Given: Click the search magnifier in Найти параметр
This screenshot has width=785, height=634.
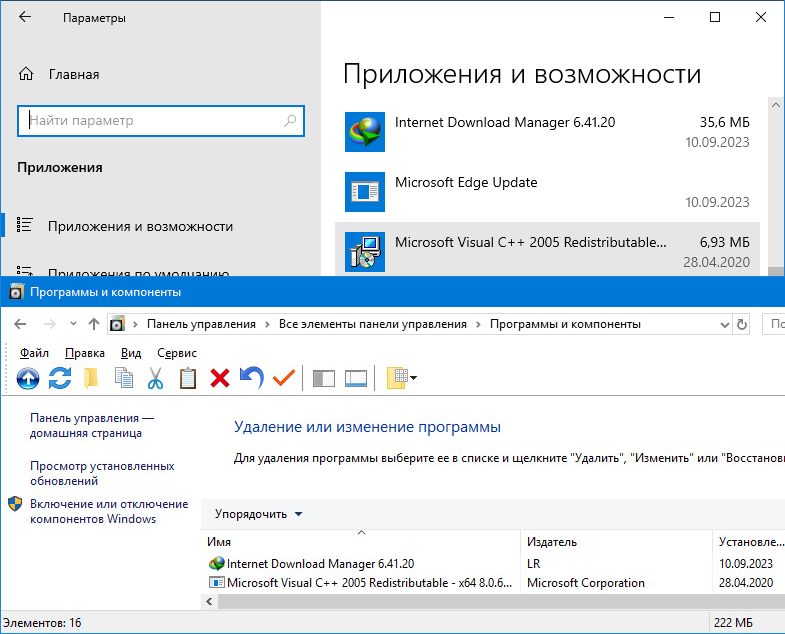Looking at the screenshot, I should (290, 121).
